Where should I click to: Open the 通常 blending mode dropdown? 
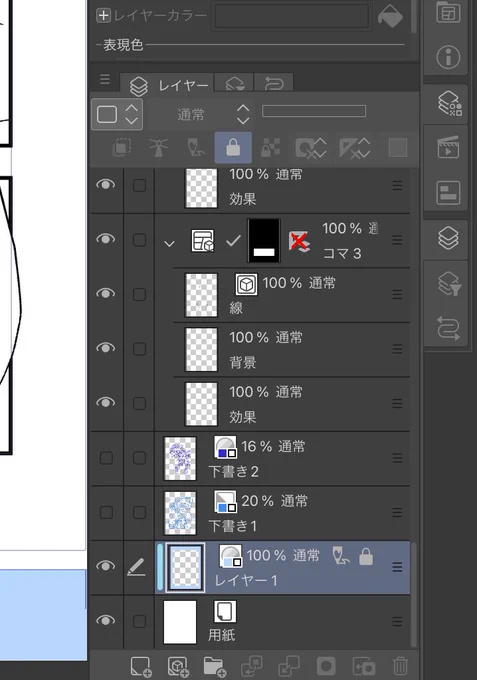[x=213, y=114]
